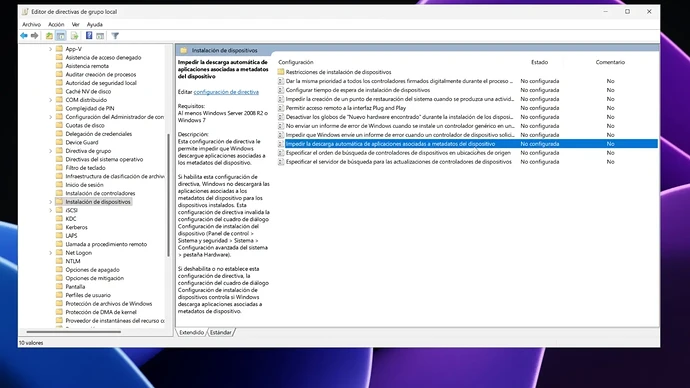Image resolution: width=690 pixels, height=388 pixels.
Task: Expand the iSCSI tree node
Action: click(x=50, y=210)
